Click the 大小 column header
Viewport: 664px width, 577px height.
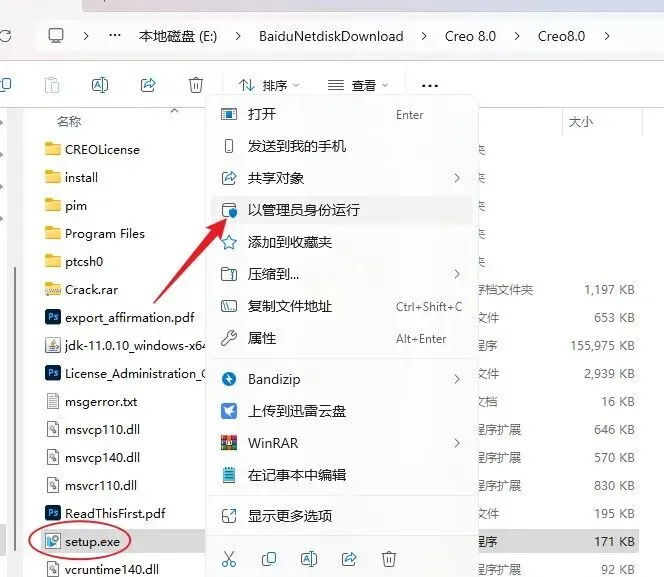[581, 122]
